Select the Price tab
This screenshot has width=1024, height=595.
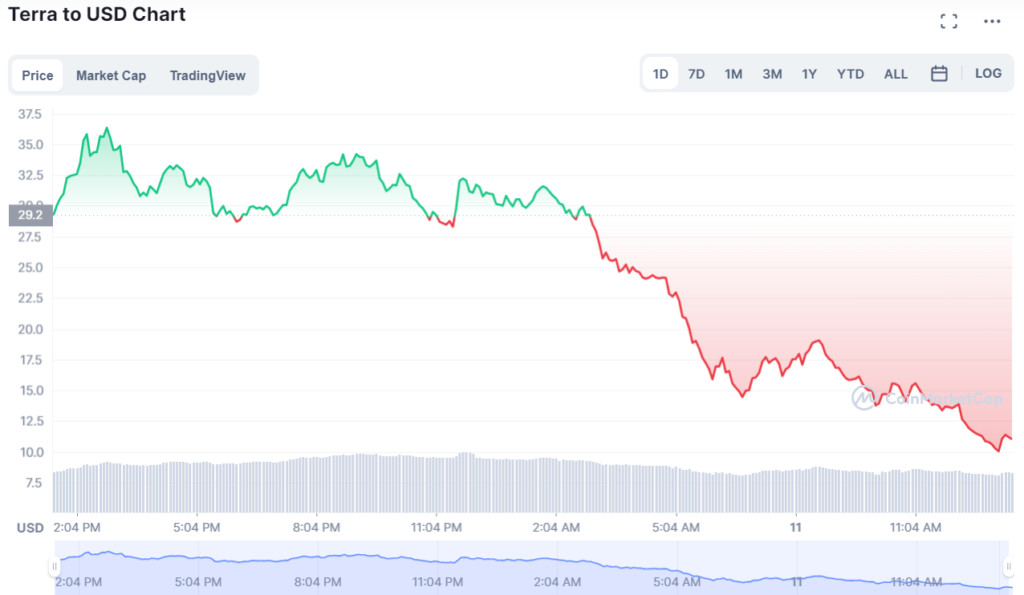point(38,76)
